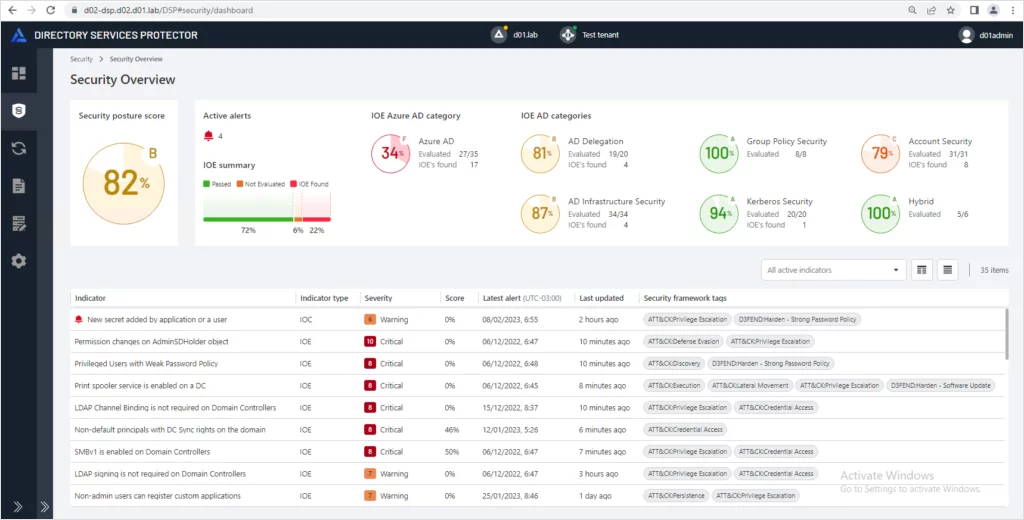Expand the gray secondary panel chevrons
Viewport: 1024px width, 520px height.
point(45,506)
